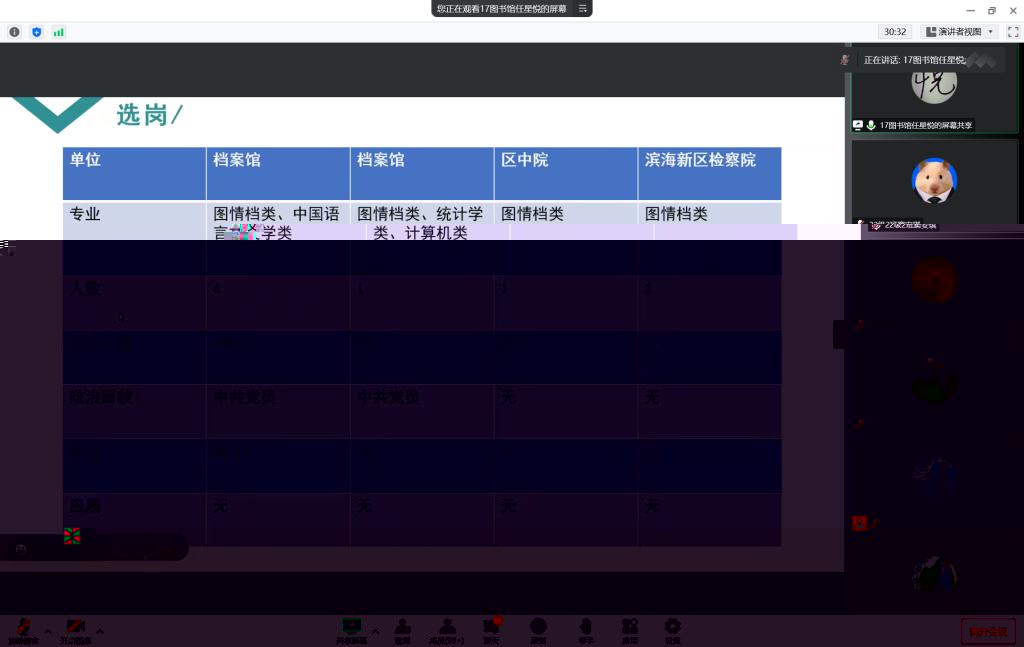Toggle the camera video on
This screenshot has width=1024, height=647.
click(x=75, y=630)
